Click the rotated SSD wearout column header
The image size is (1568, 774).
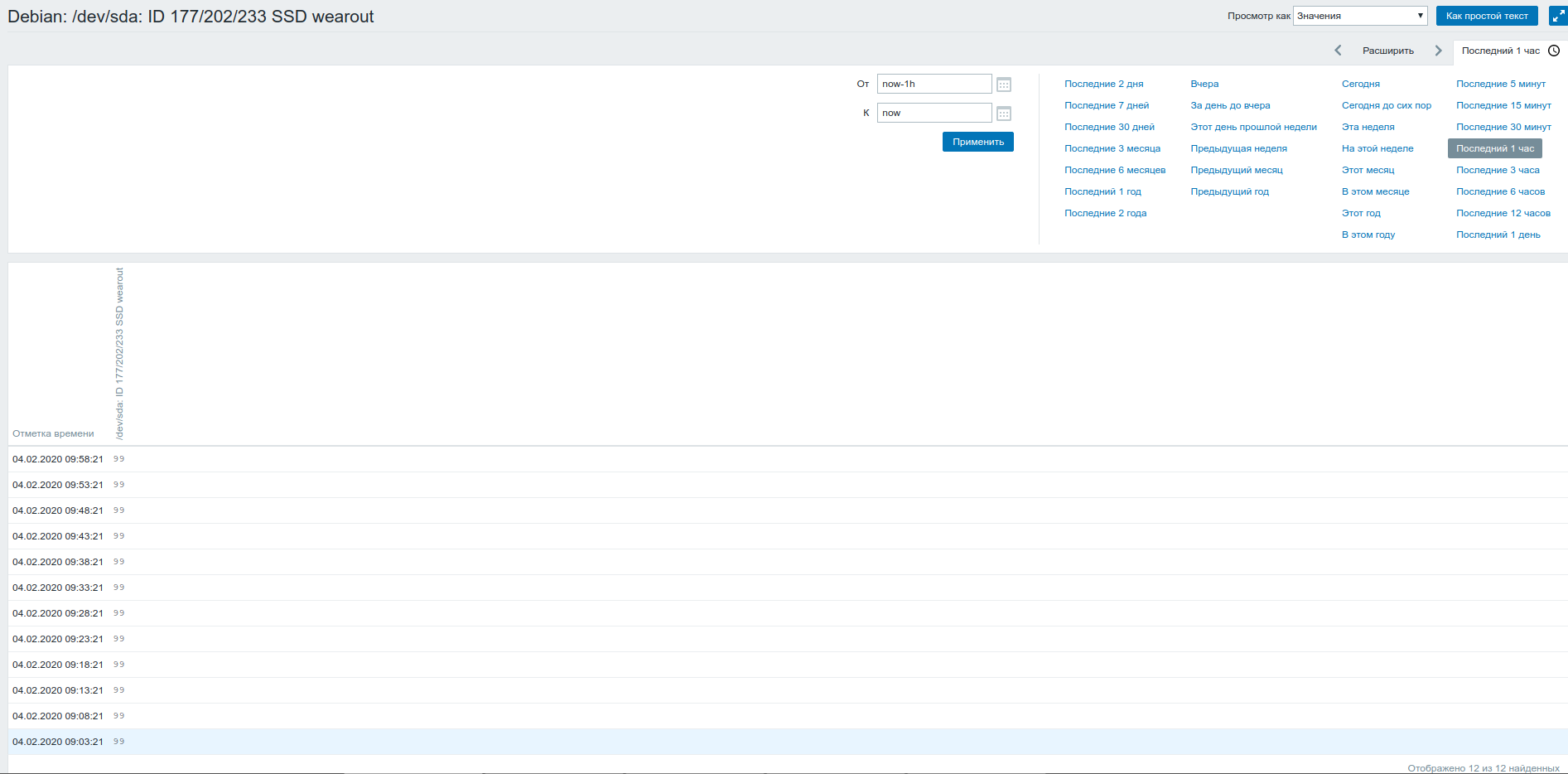coord(119,353)
